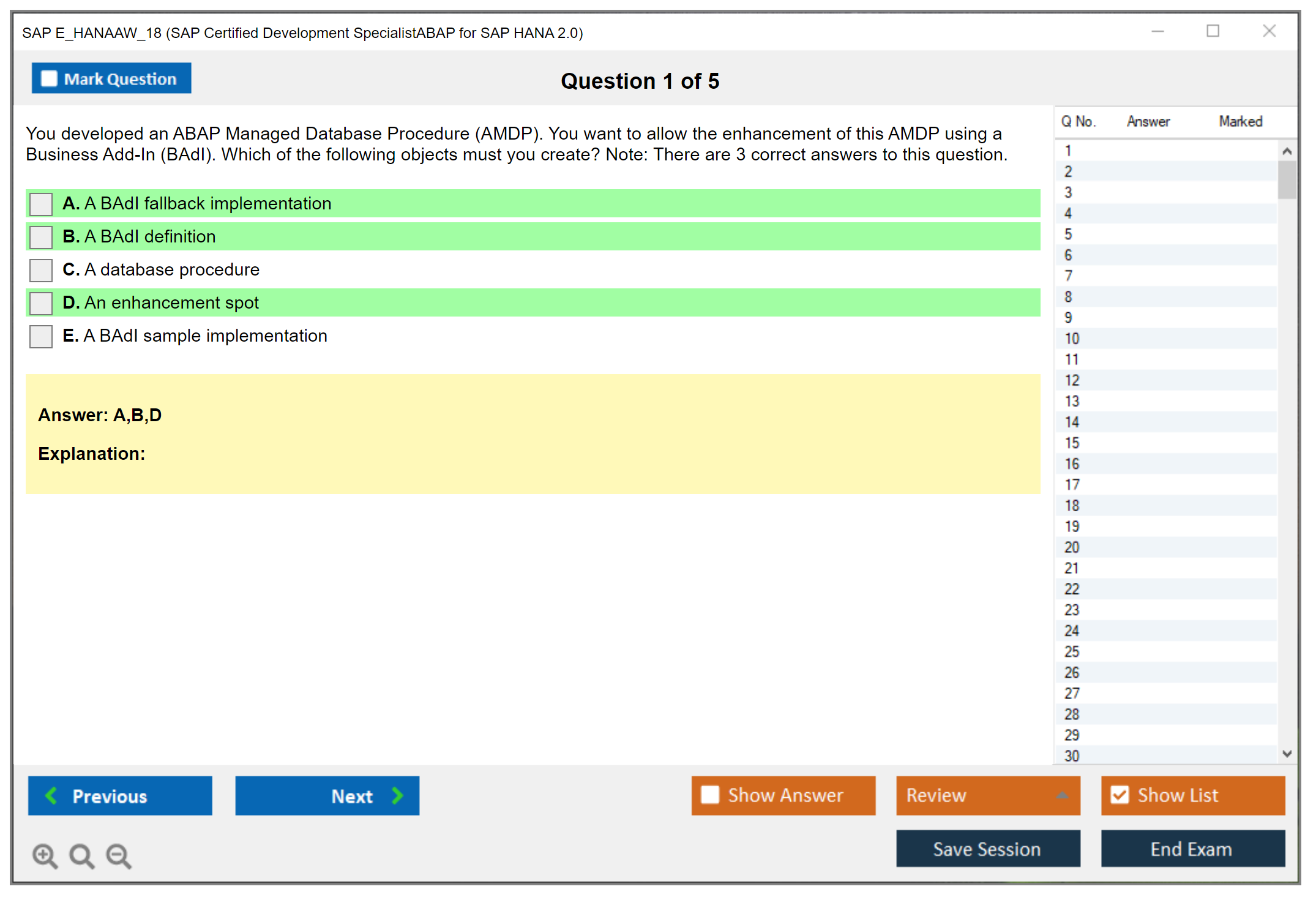Click the zoom in magnifier icon
1316x900 pixels.
pos(45,855)
